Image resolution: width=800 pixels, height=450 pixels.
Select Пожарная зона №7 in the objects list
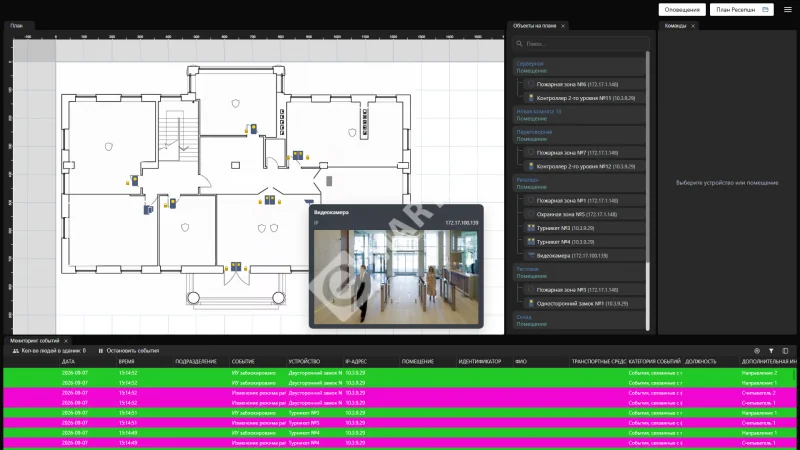click(x=584, y=153)
